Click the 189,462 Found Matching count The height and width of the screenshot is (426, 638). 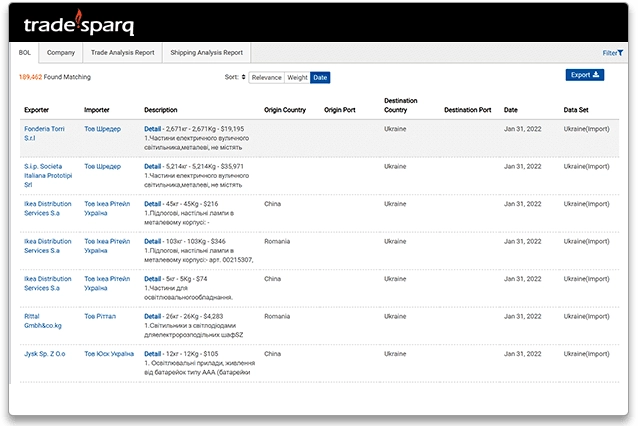pyautogui.click(x=55, y=77)
